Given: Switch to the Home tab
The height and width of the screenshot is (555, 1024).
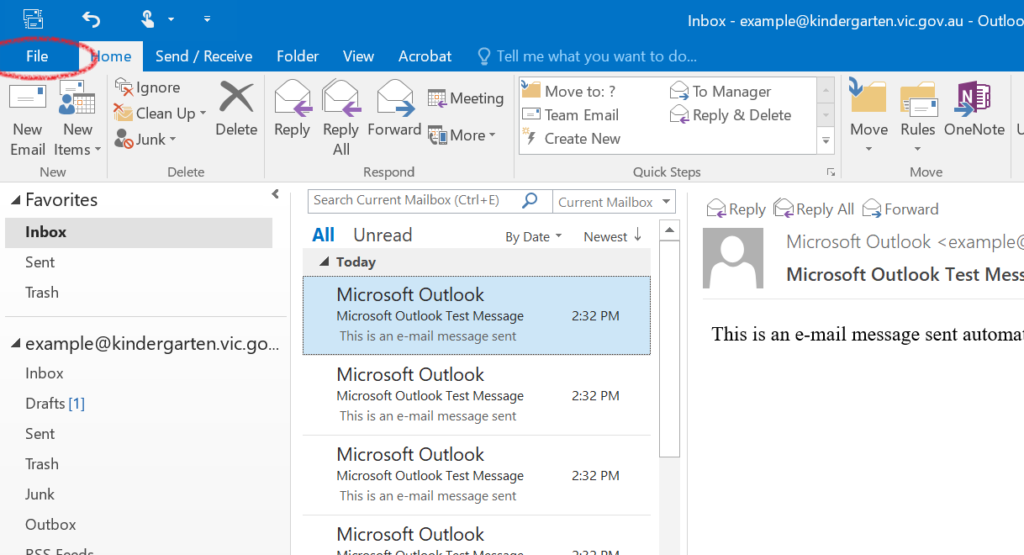Looking at the screenshot, I should 112,56.
